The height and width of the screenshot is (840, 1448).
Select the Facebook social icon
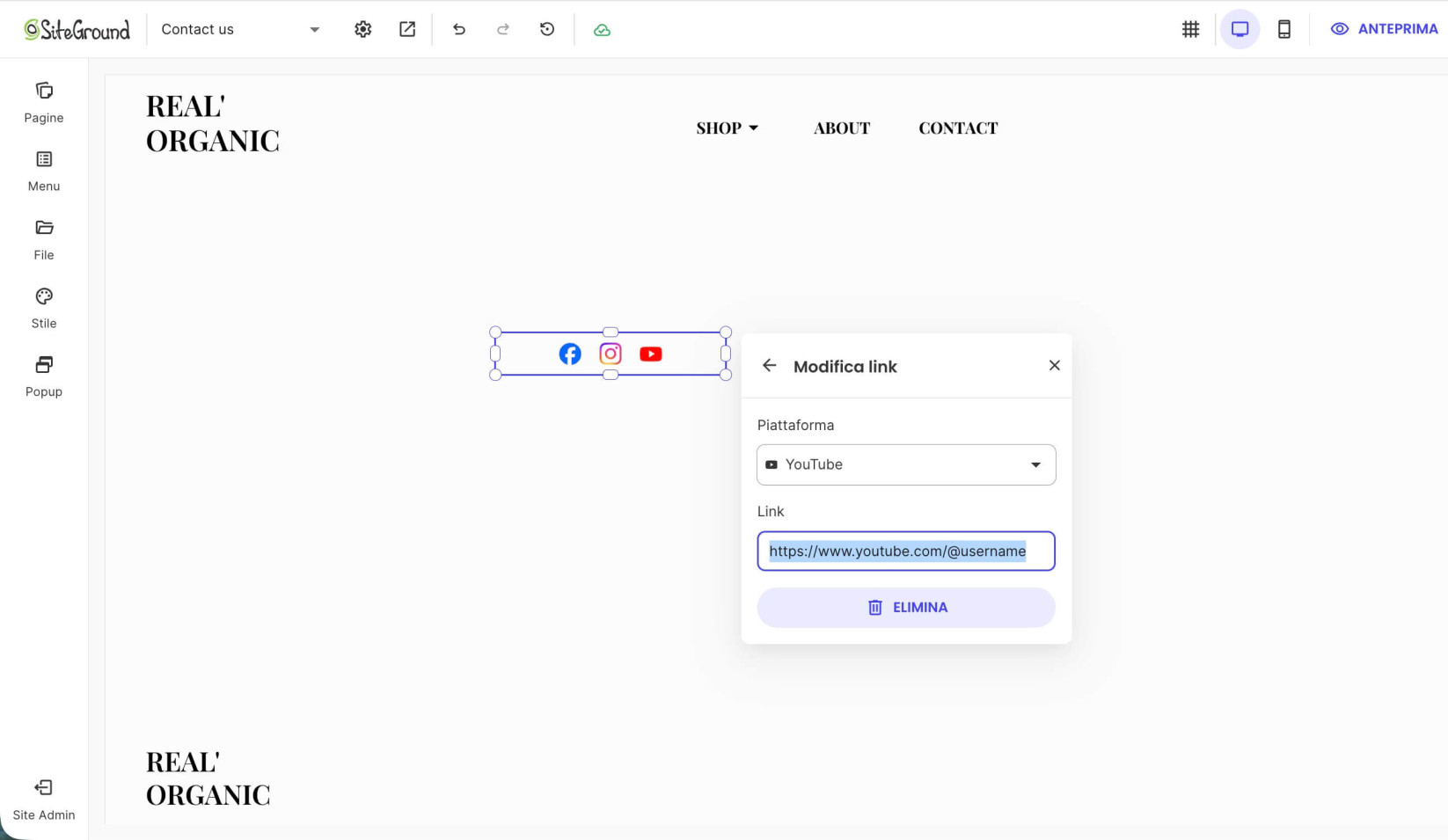570,354
